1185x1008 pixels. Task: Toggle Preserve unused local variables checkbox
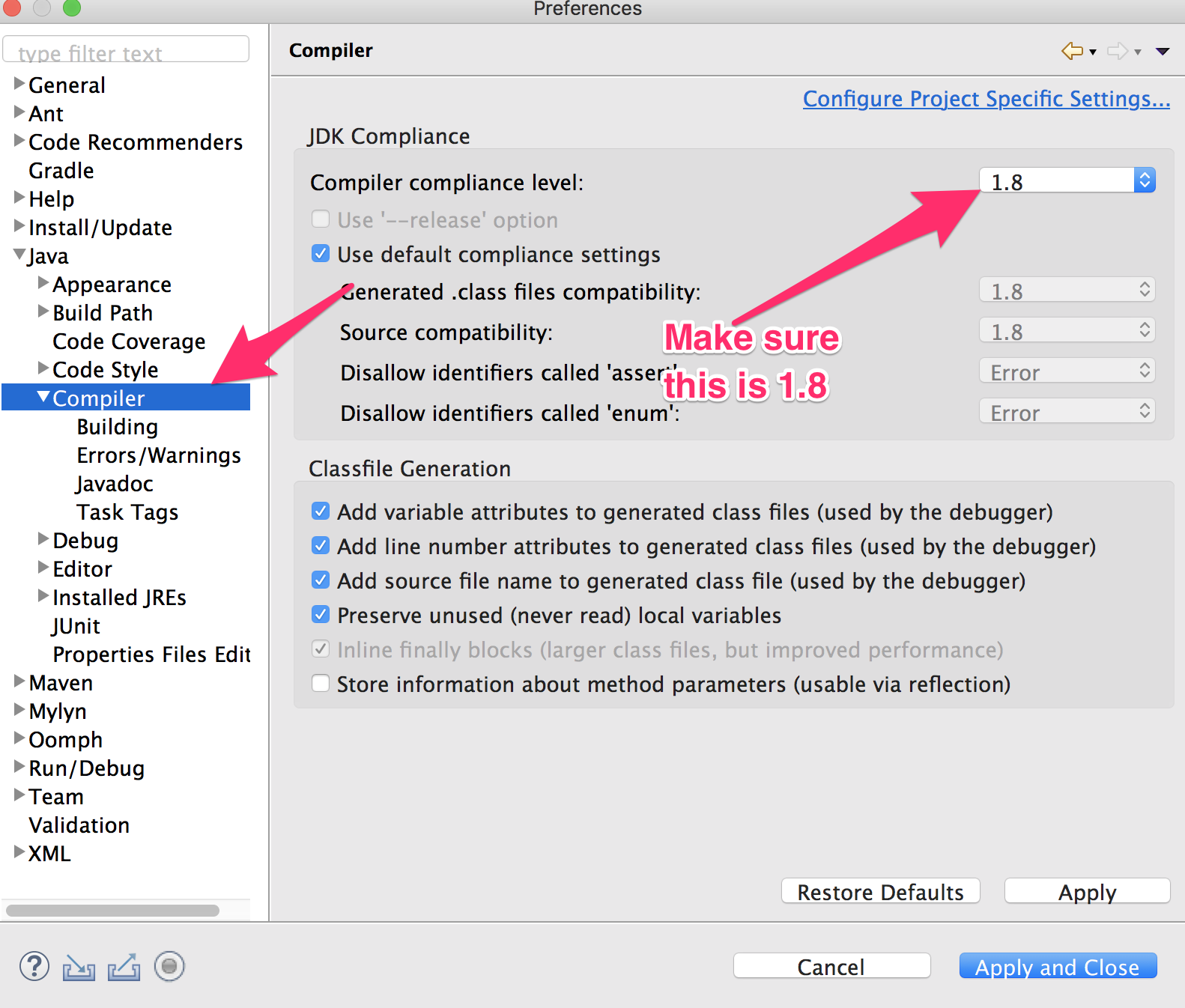coord(321,615)
